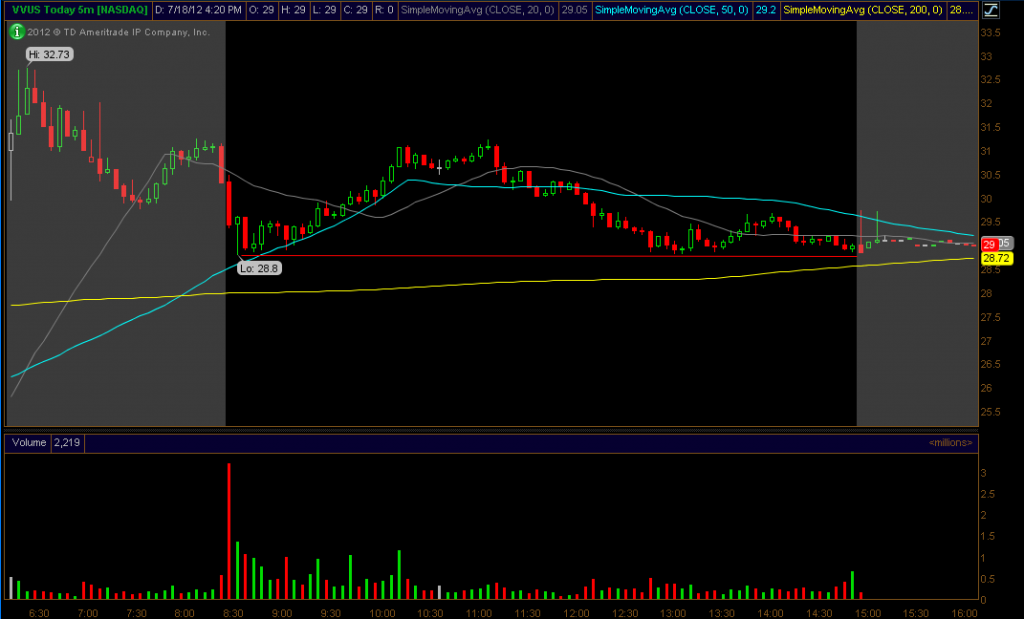This screenshot has width=1024, height=619.
Task: Click the Volume study label
Action: coord(29,443)
